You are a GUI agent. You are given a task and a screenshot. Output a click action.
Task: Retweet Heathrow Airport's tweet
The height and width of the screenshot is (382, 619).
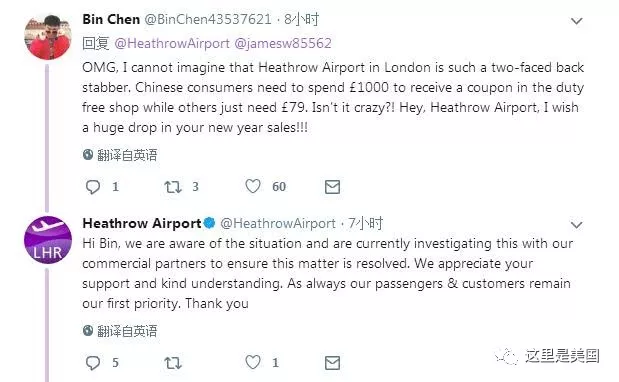pyautogui.click(x=173, y=363)
